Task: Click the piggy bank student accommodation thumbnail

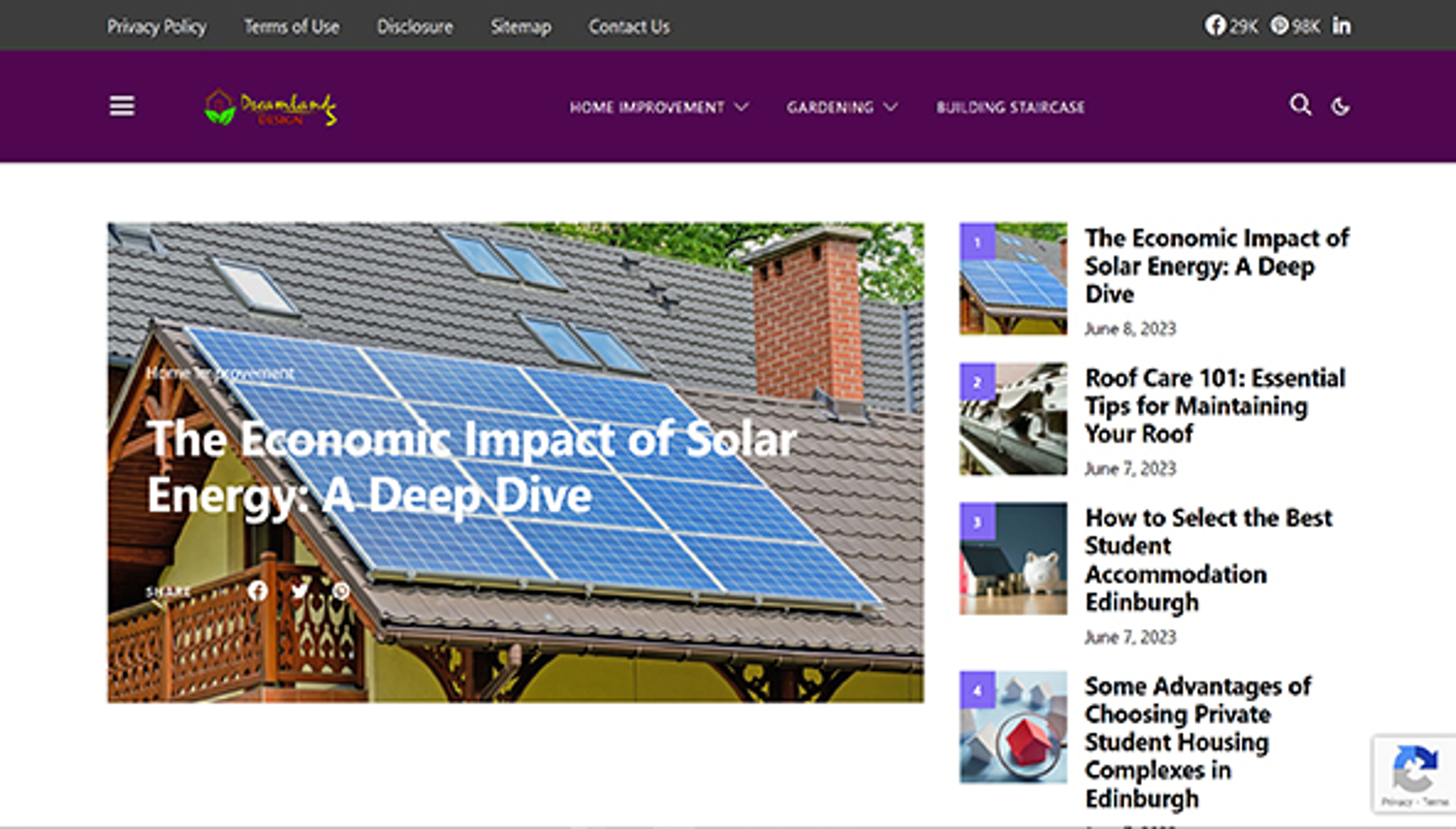Action: tap(1013, 559)
